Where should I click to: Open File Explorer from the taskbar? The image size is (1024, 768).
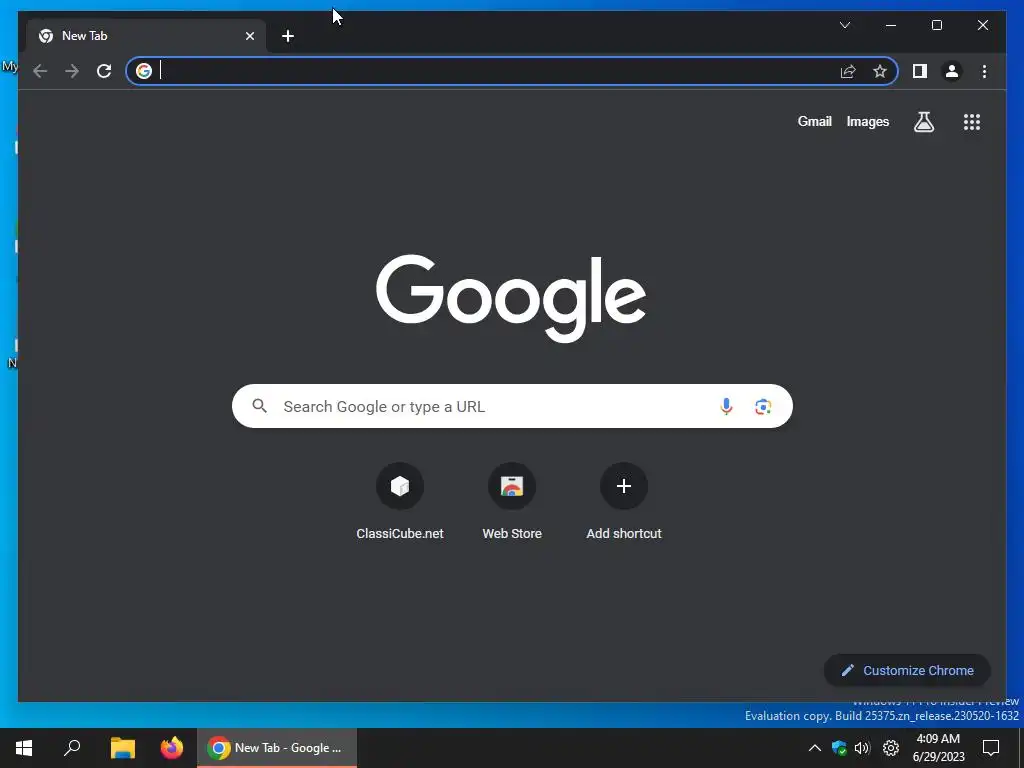click(122, 748)
